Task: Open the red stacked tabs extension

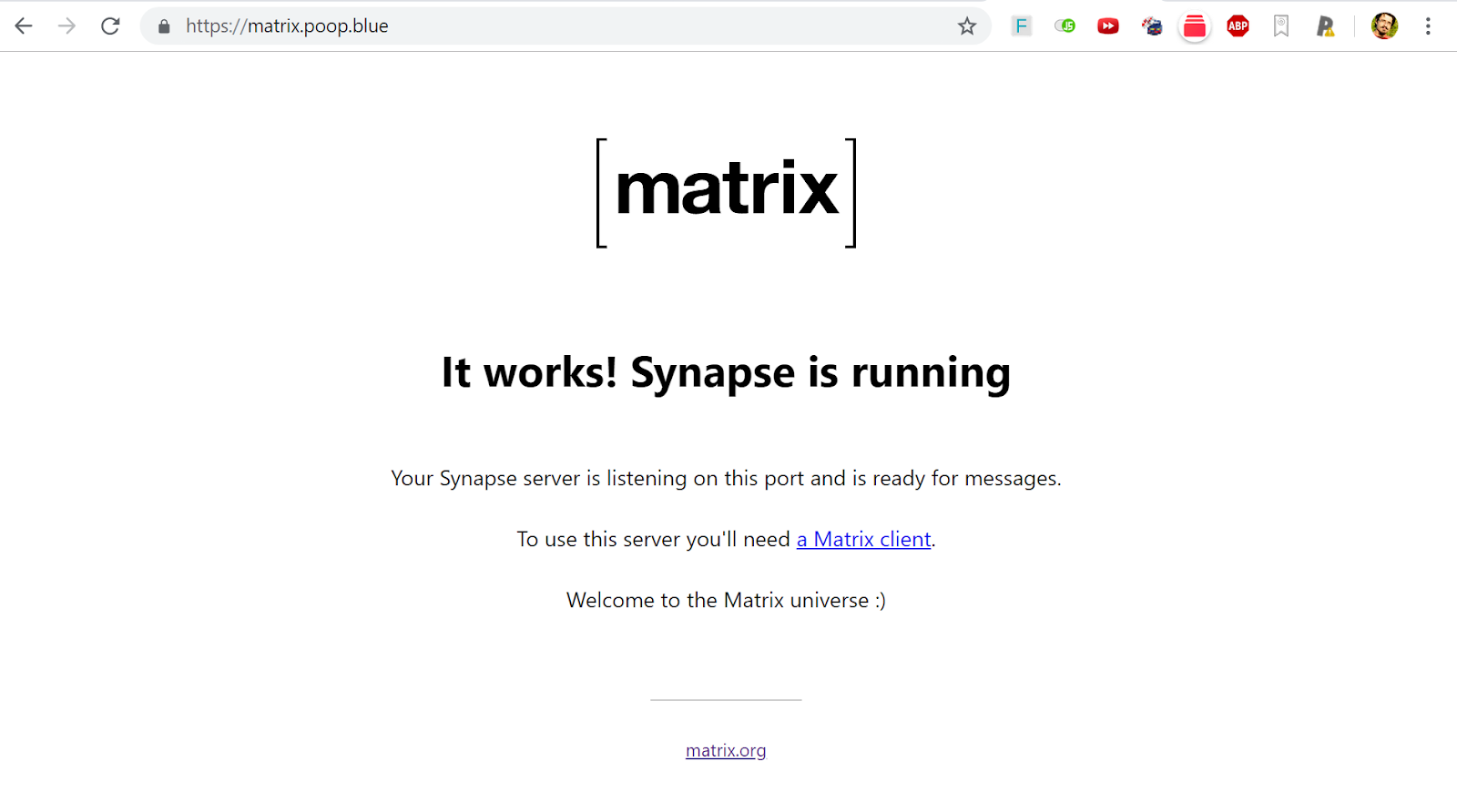Action: (1195, 27)
